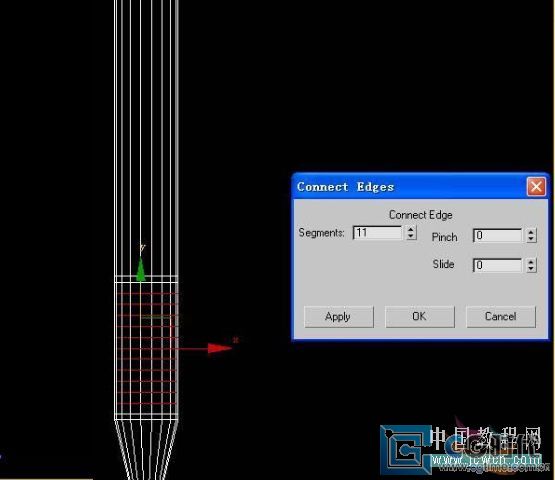Click the Connect Edge heading text
The height and width of the screenshot is (480, 555).
[420, 215]
